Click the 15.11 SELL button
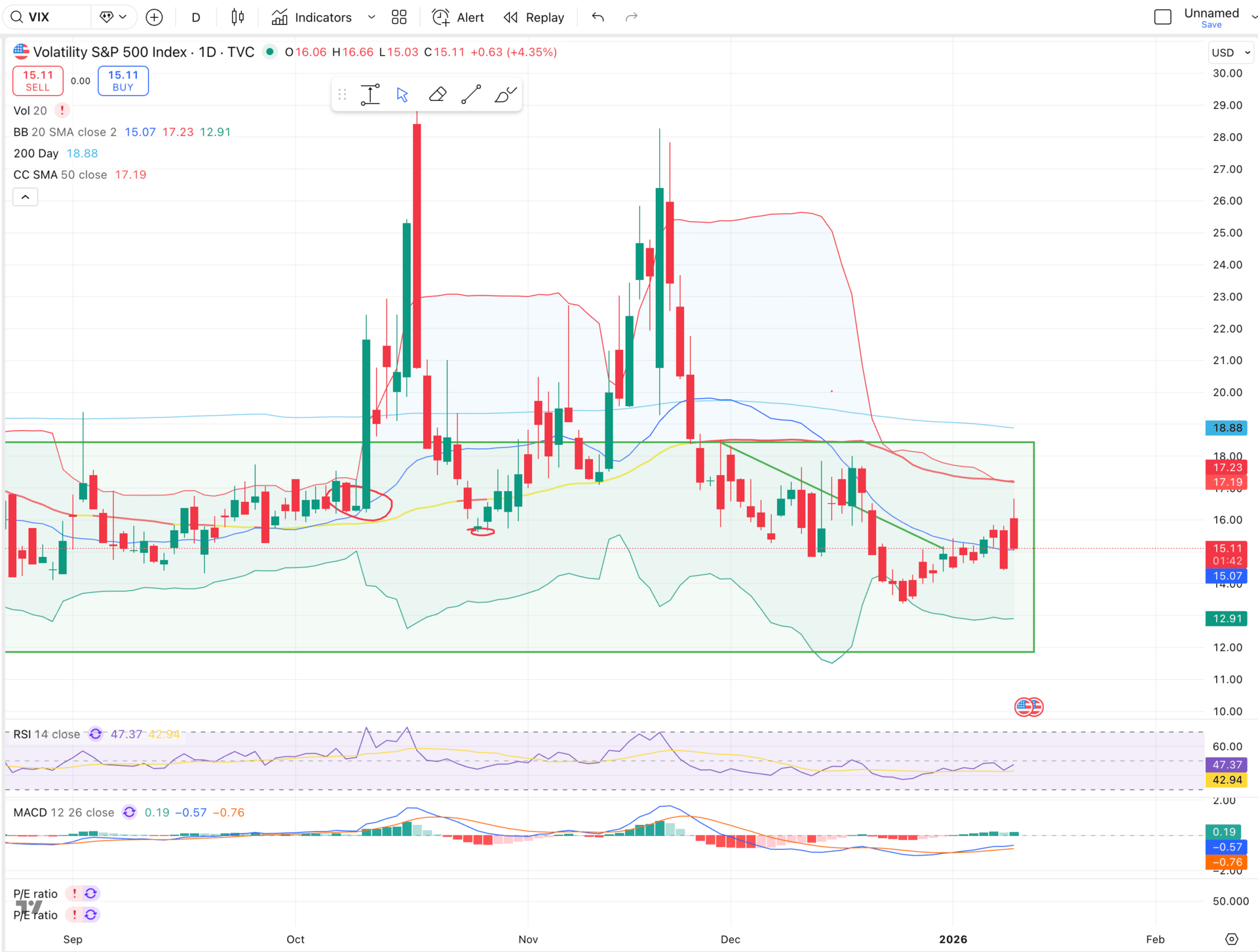The height and width of the screenshot is (952, 1258). tap(38, 81)
